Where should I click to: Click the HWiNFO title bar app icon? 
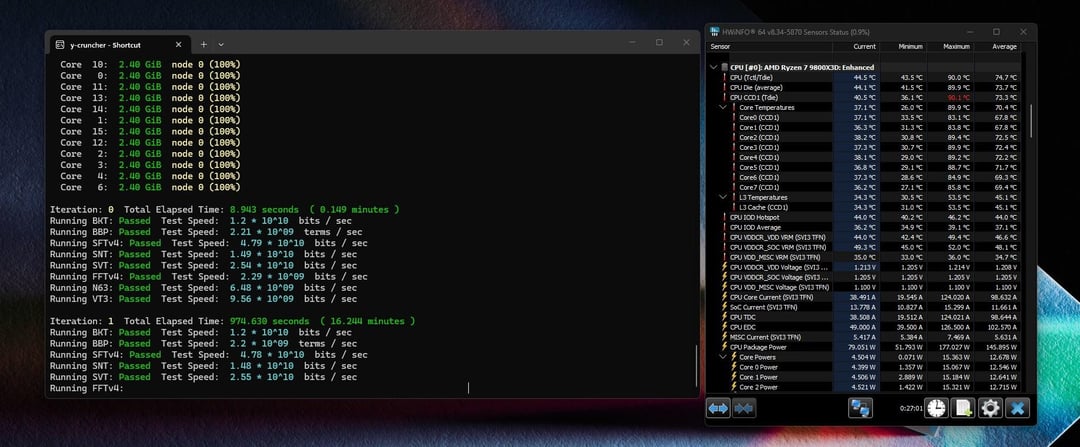pyautogui.click(x=715, y=32)
